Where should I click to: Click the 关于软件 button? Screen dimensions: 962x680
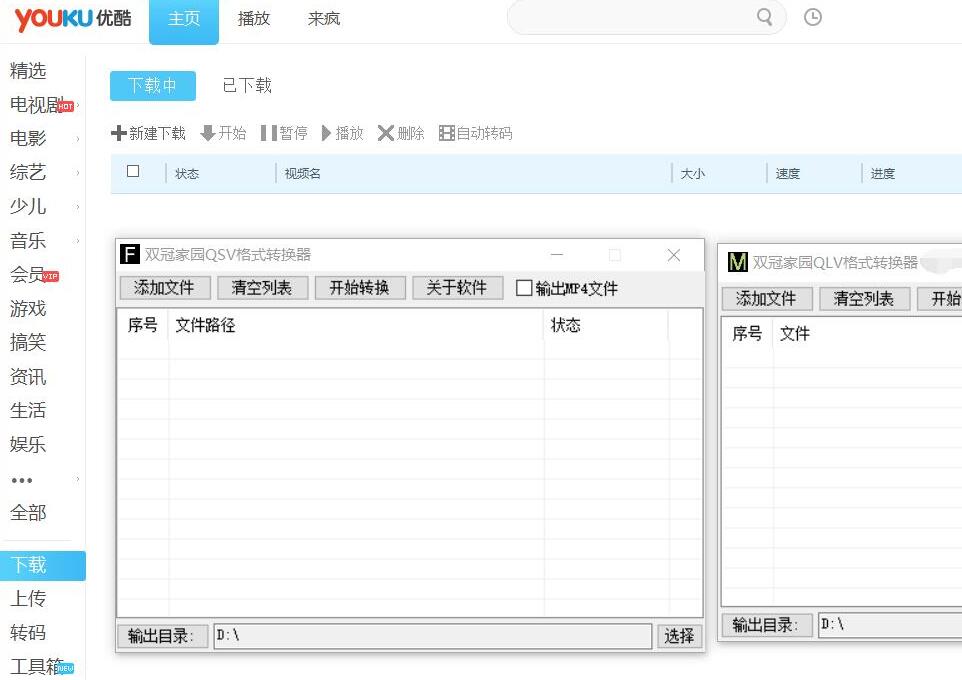coord(457,286)
